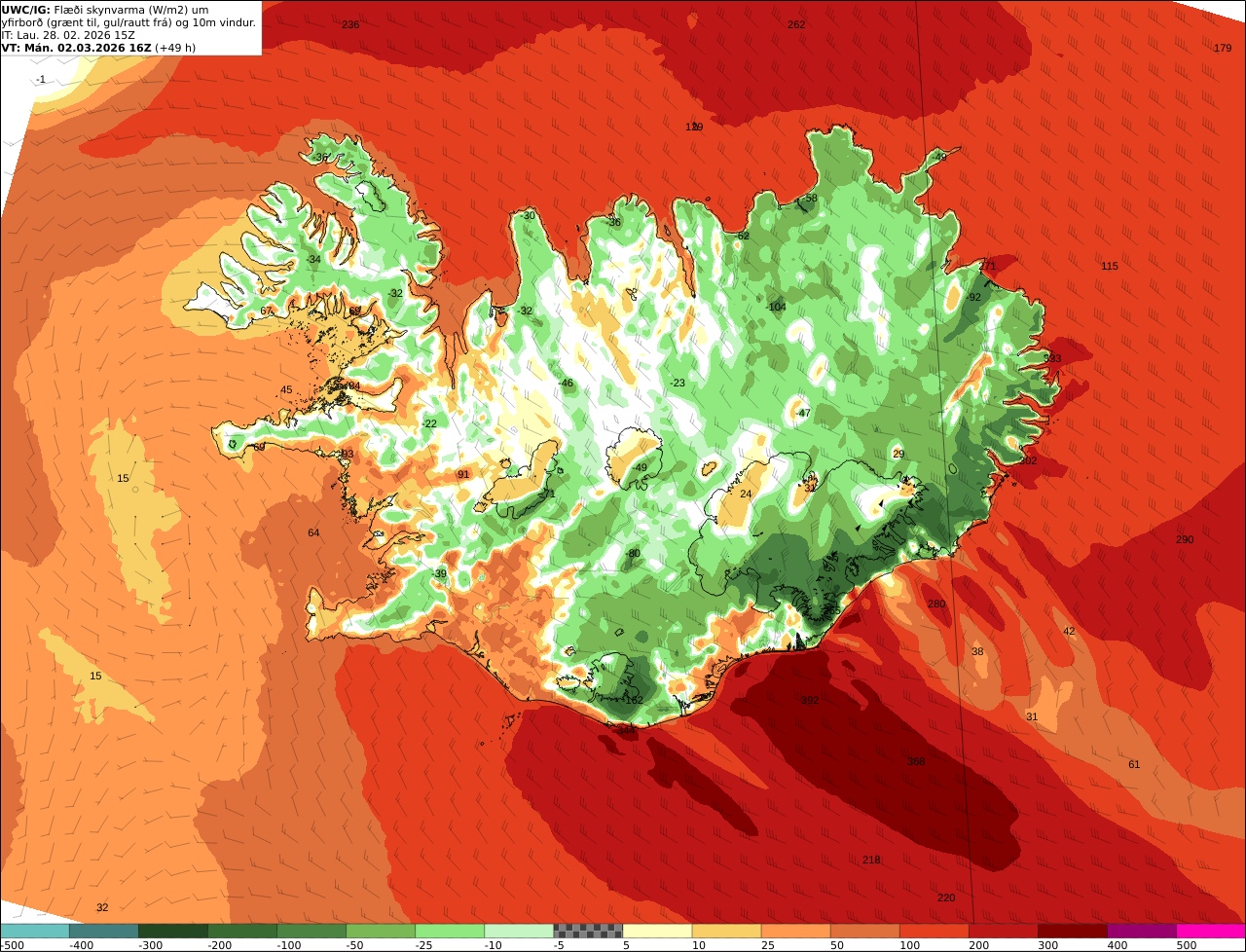Select the light green swatch between -25 and -10
The height and width of the screenshot is (952, 1246).
450,931
